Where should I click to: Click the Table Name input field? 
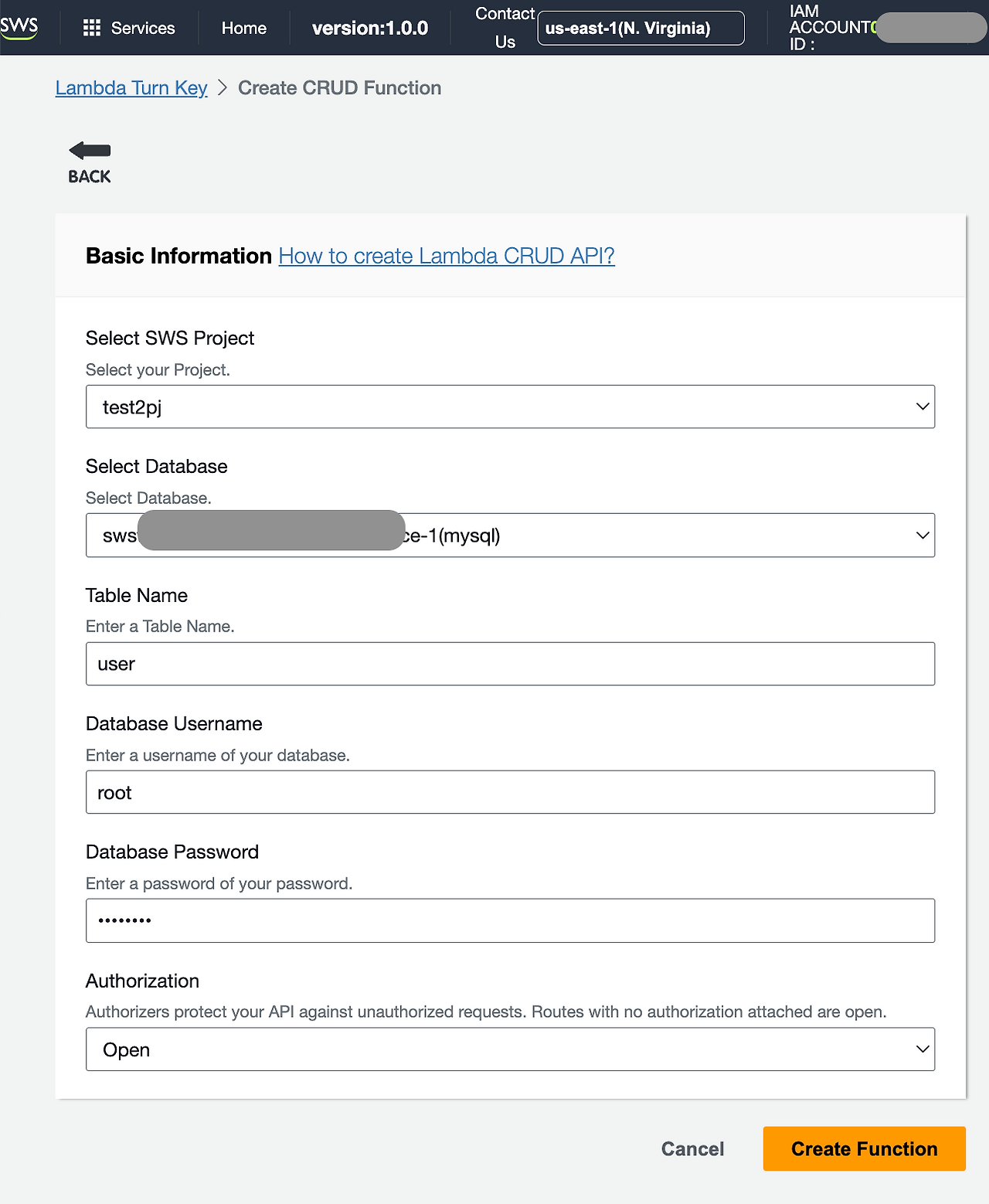[x=510, y=664]
